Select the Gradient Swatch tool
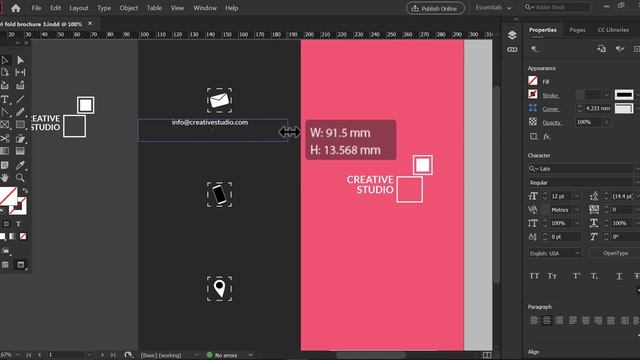The width and height of the screenshot is (640, 360). (5, 151)
